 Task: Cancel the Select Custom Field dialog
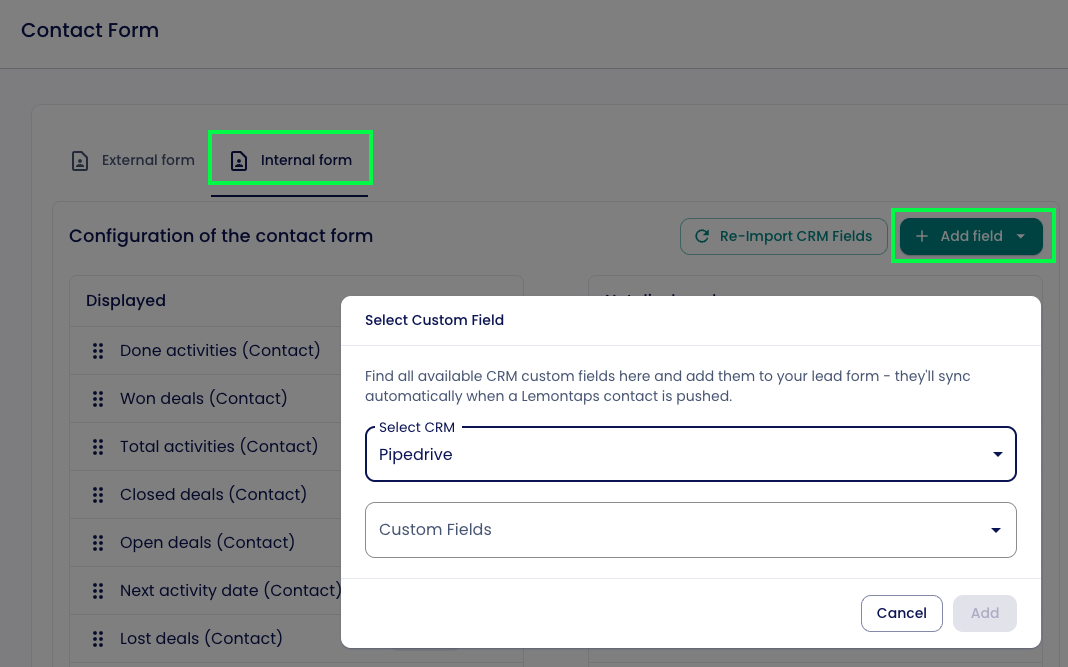point(901,613)
